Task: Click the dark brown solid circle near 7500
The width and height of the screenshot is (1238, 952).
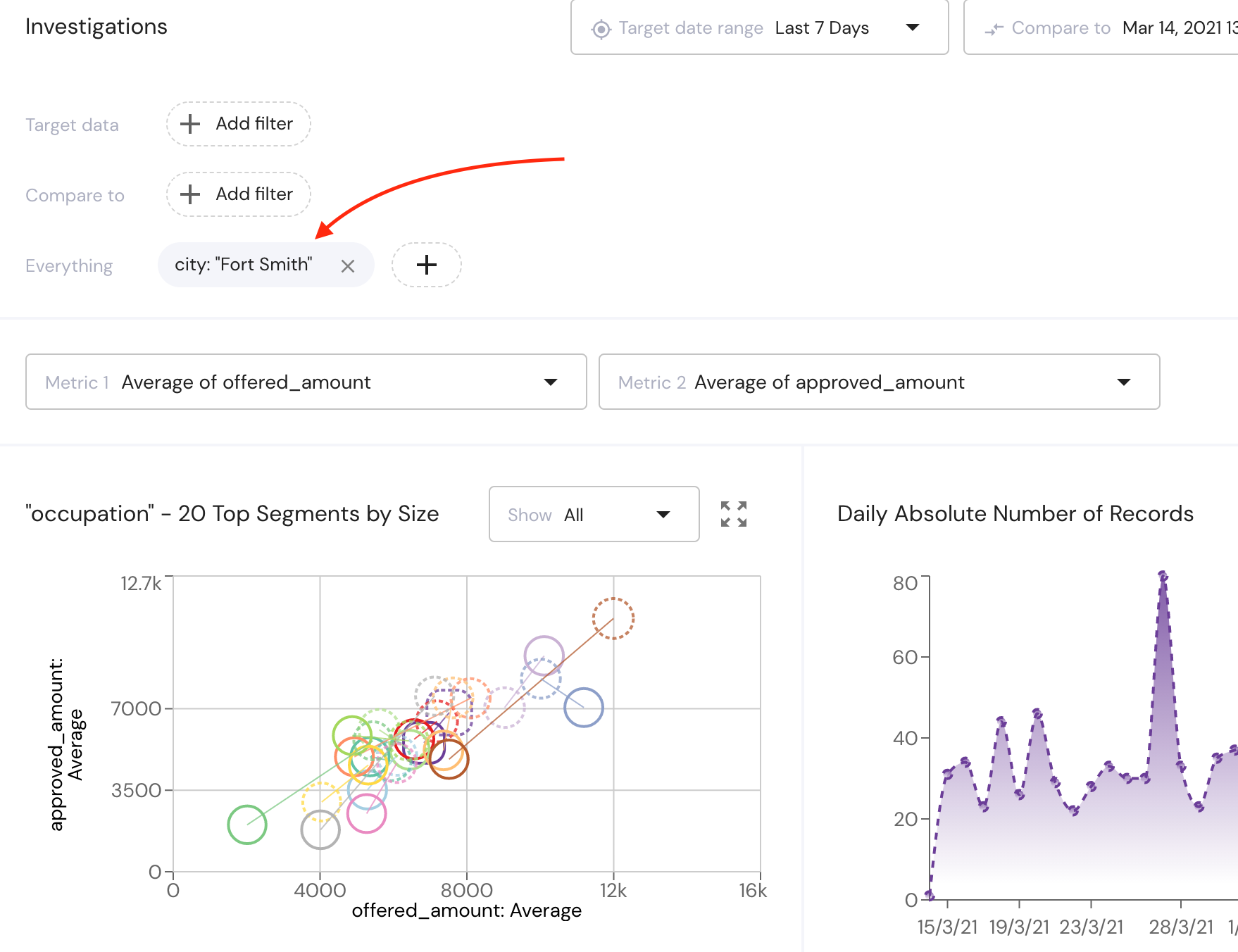Action: [449, 759]
